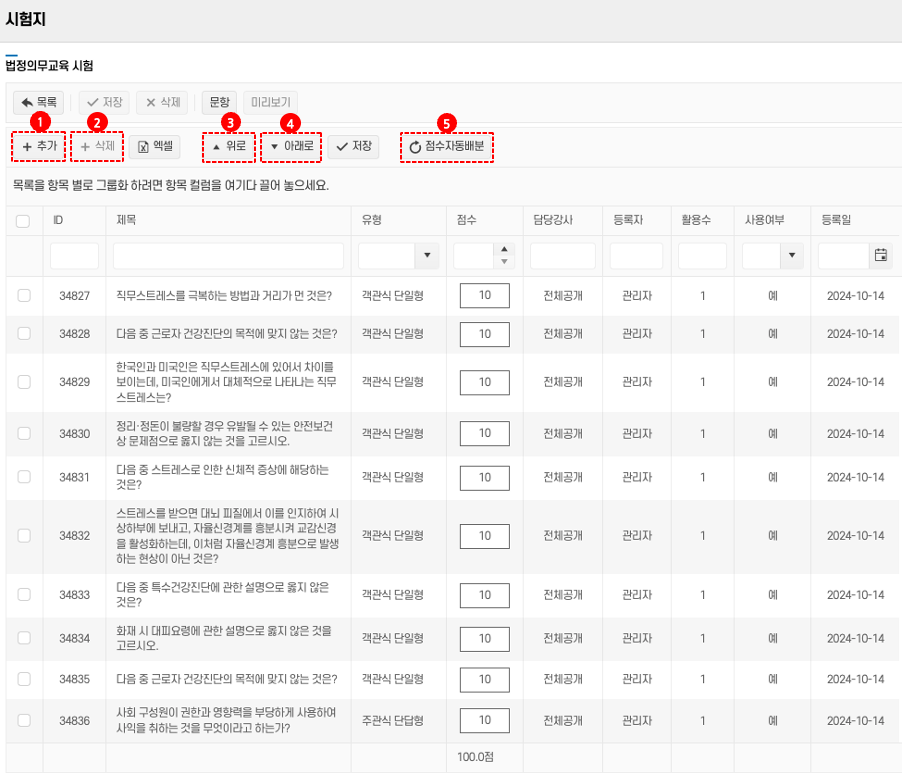Screen dimensions: 902x774
Task: Open the 미리보기 tab
Action: [269, 102]
